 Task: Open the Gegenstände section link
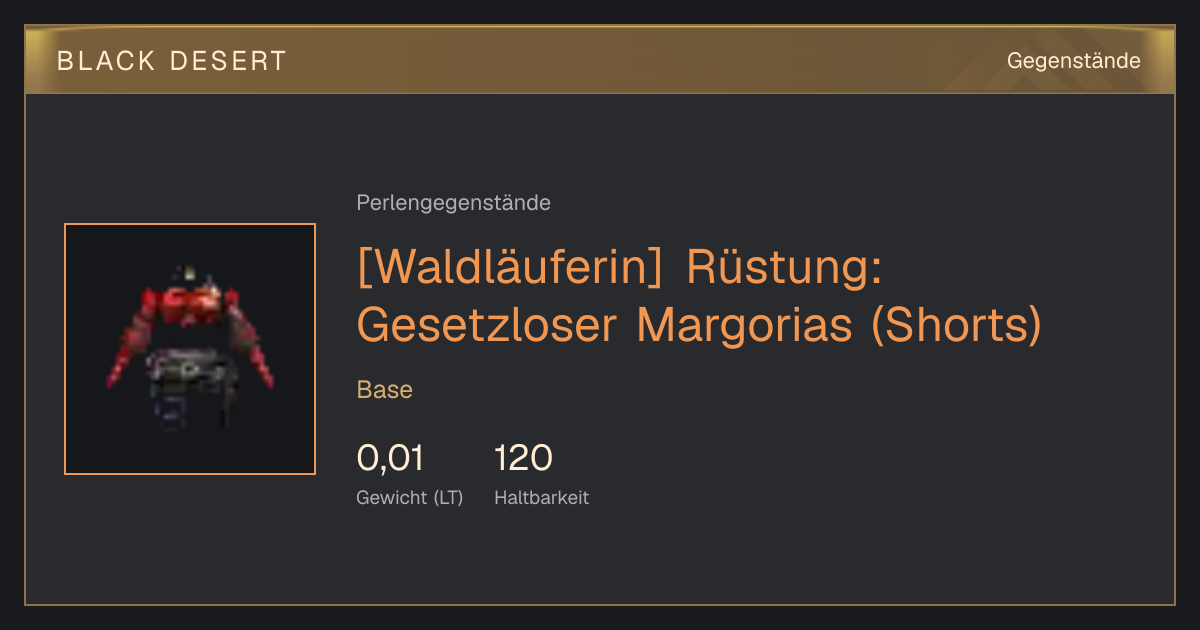tap(1073, 61)
